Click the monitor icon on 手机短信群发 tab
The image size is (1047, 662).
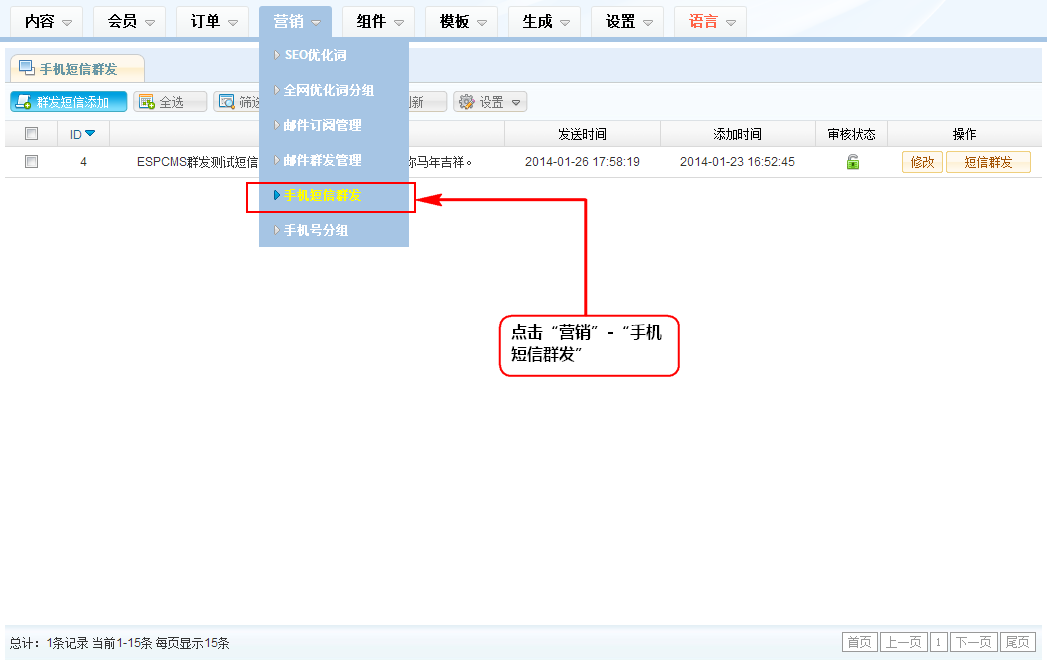(x=27, y=68)
